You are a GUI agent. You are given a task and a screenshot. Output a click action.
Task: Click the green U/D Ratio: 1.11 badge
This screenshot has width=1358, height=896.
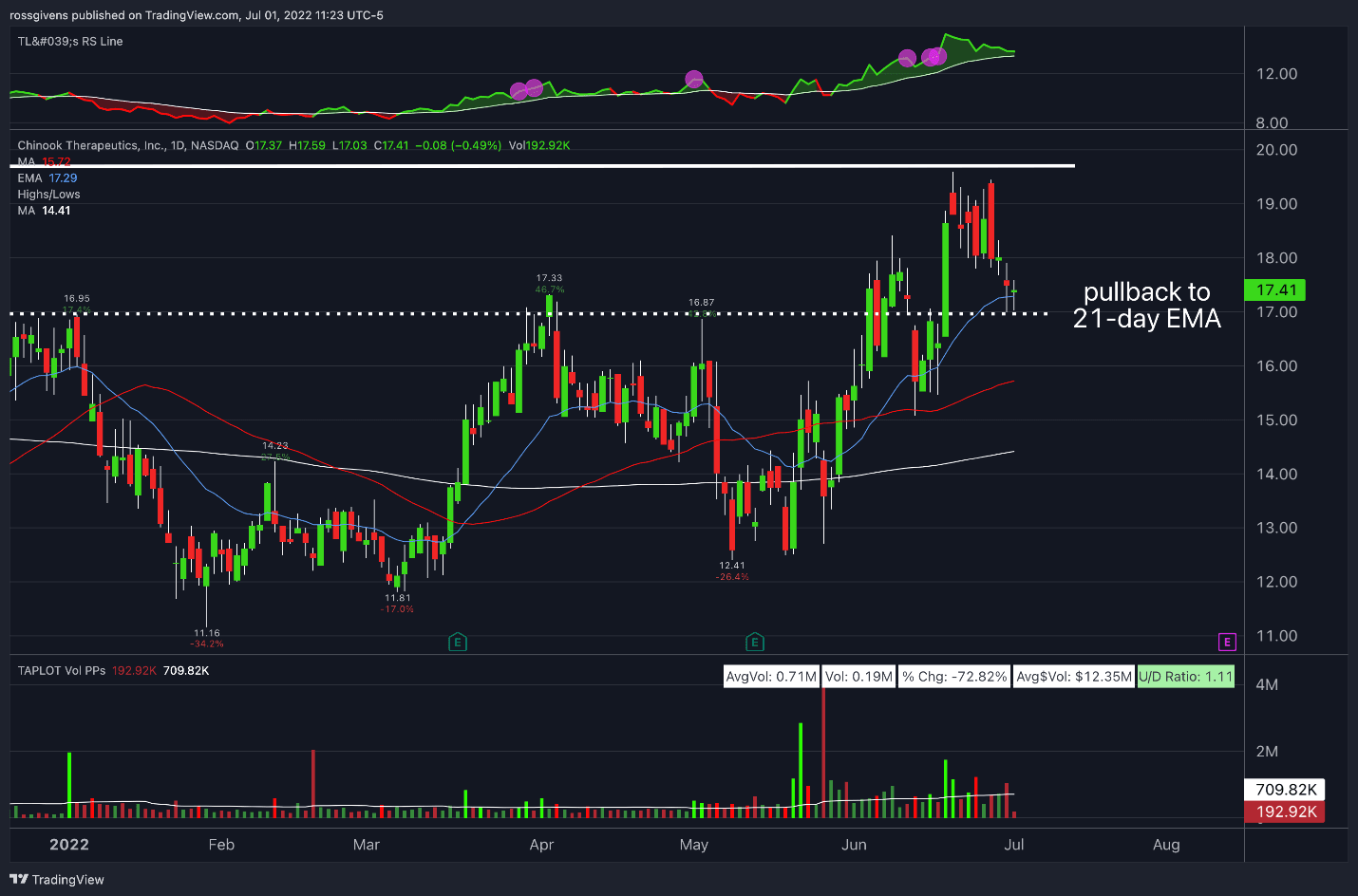click(1185, 677)
